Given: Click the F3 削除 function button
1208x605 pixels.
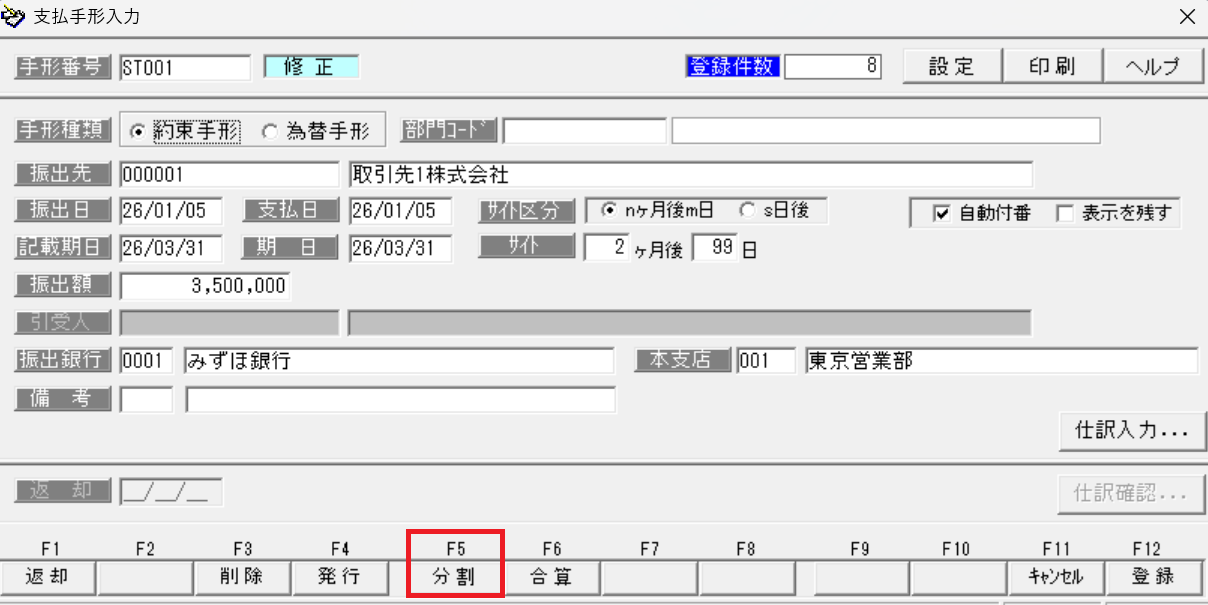Looking at the screenshot, I should point(243,578).
